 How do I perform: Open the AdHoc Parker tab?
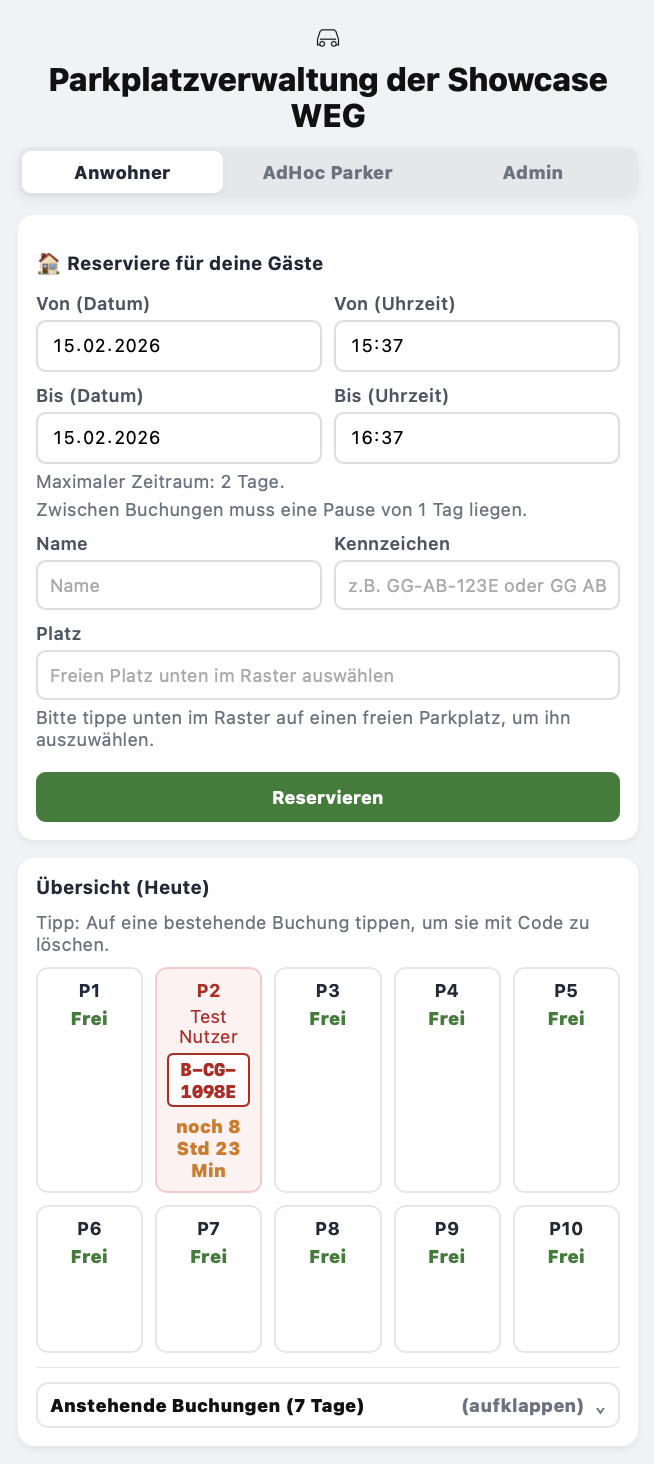[x=327, y=172]
